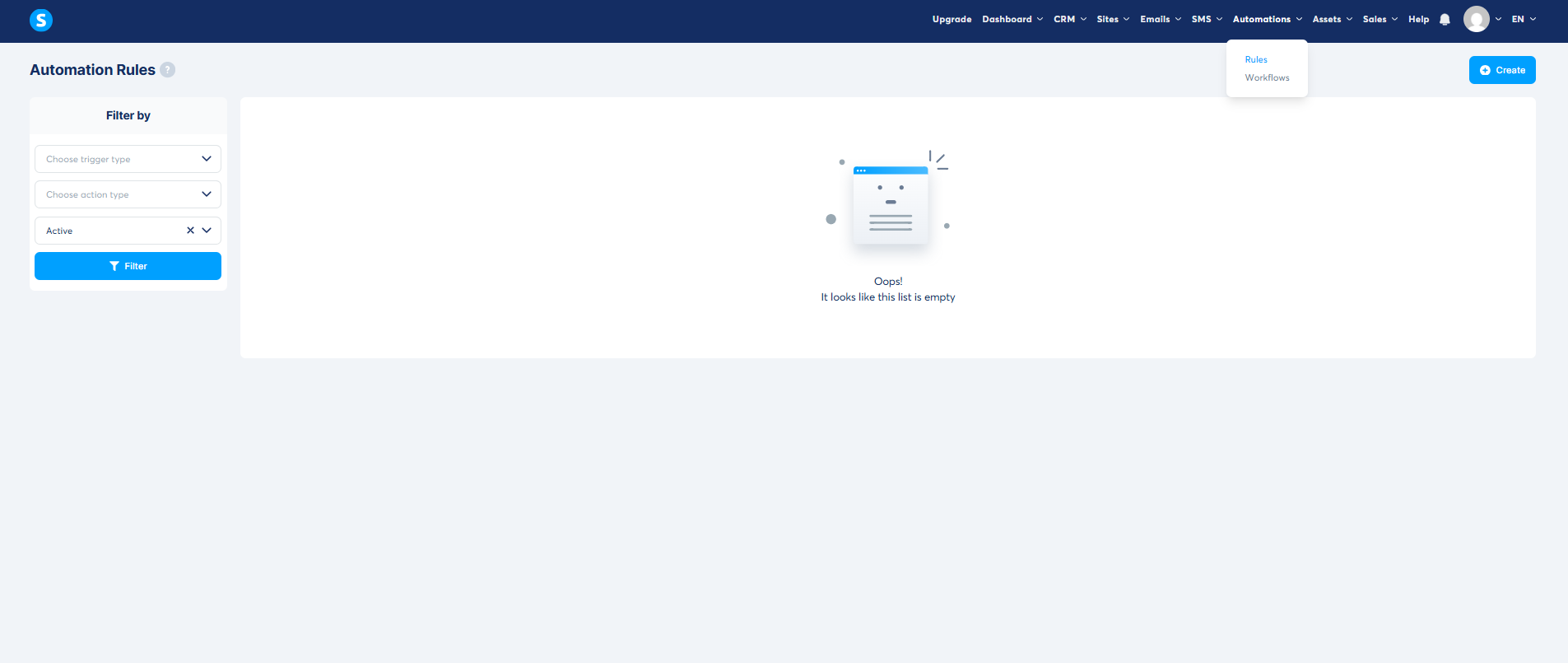Click the Create button
1568x663 pixels.
coord(1502,70)
